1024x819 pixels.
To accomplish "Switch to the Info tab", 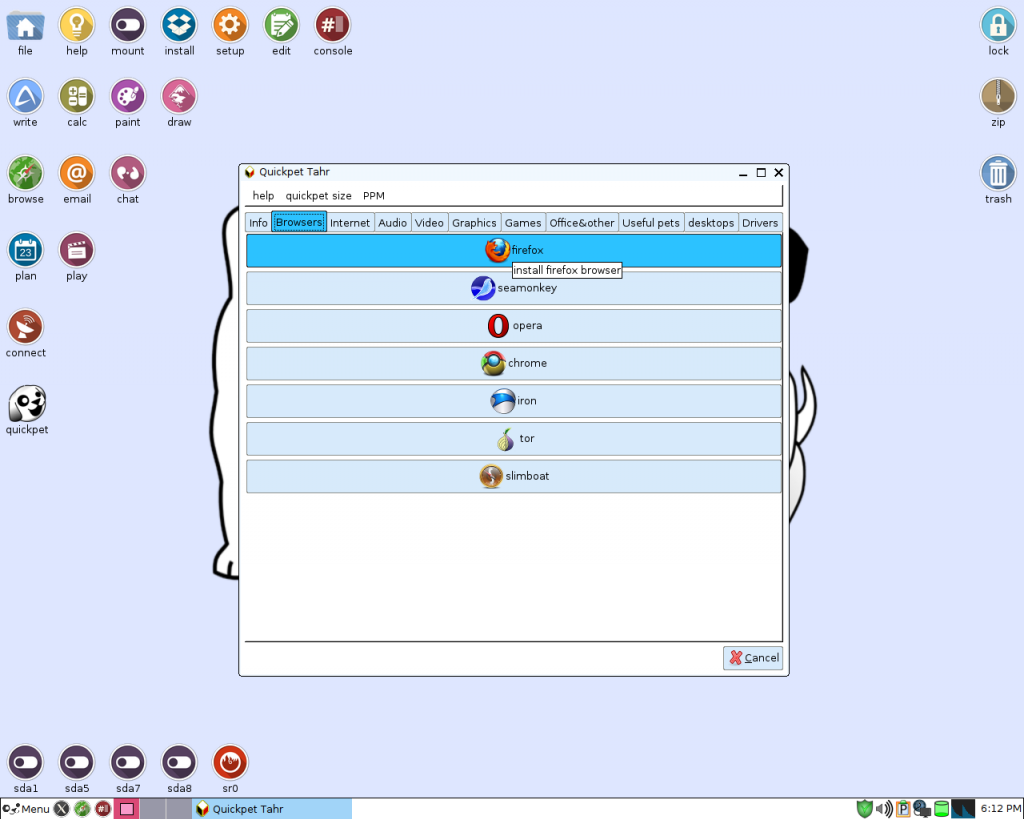I will 258,223.
